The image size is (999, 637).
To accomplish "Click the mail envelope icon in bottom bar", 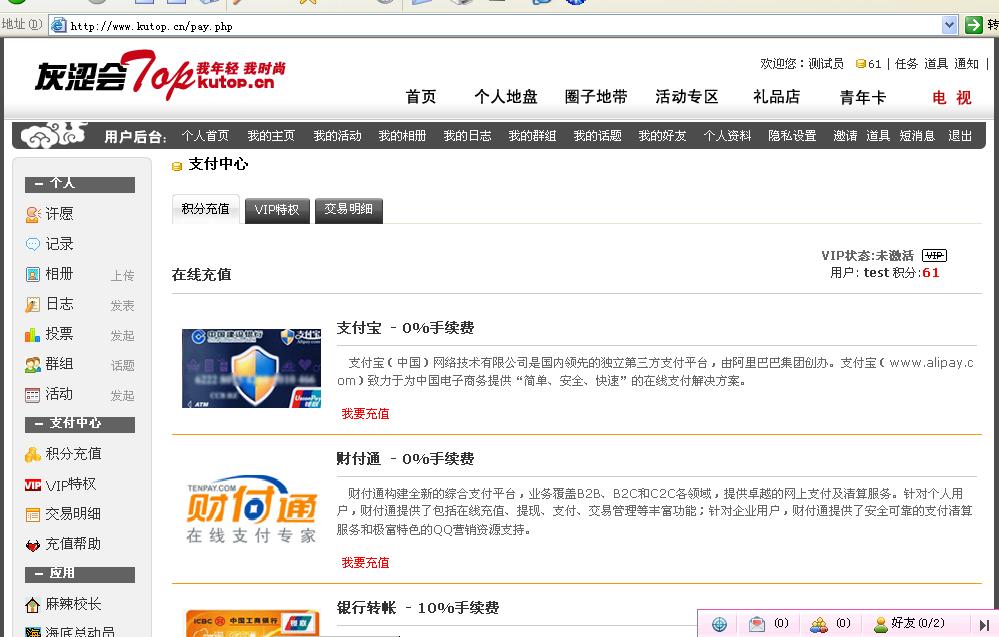I will [756, 624].
